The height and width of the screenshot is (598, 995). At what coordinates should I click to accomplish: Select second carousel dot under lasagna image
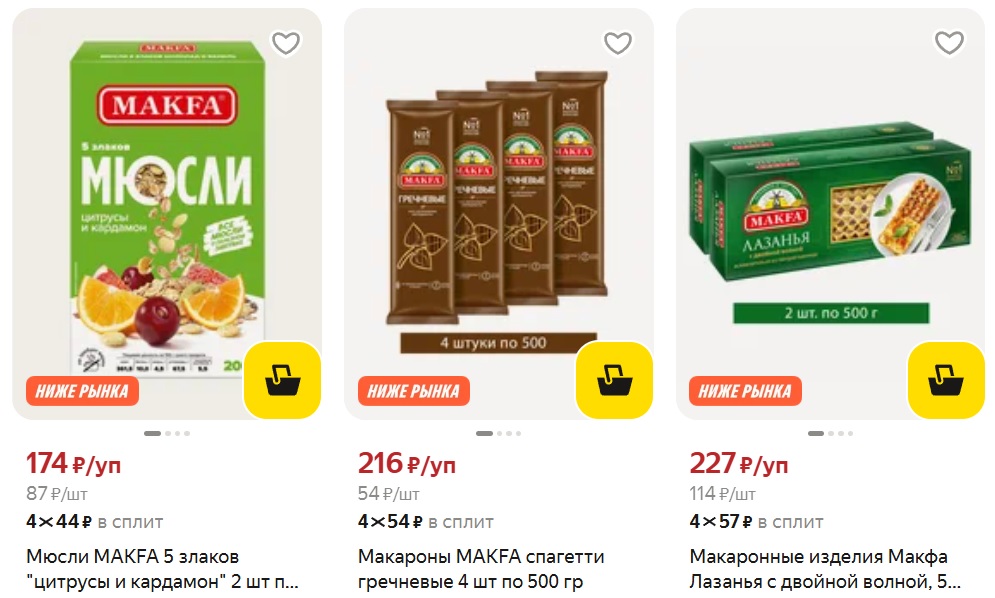tap(831, 434)
